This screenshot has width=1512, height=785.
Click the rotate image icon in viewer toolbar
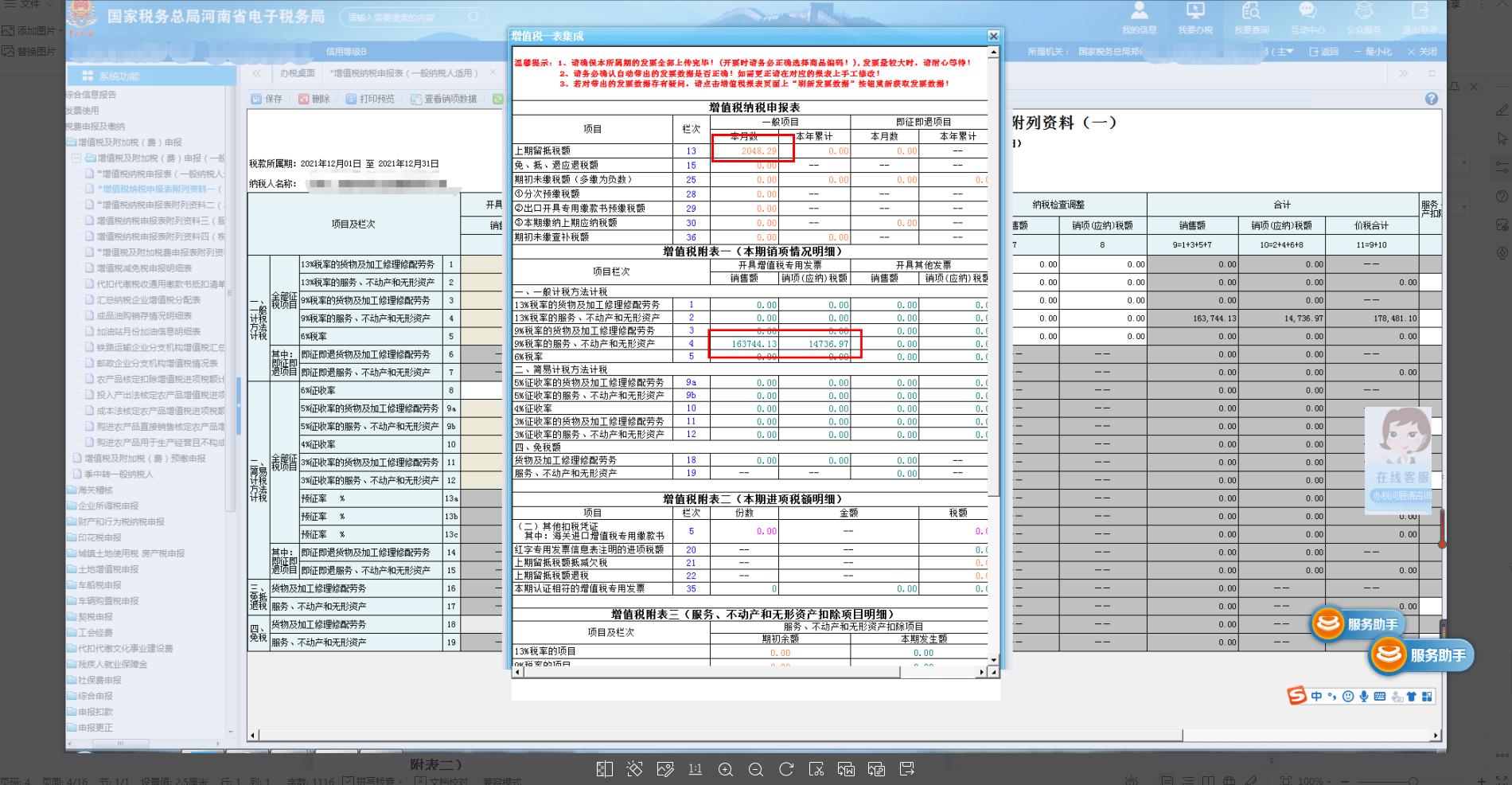coord(786,769)
